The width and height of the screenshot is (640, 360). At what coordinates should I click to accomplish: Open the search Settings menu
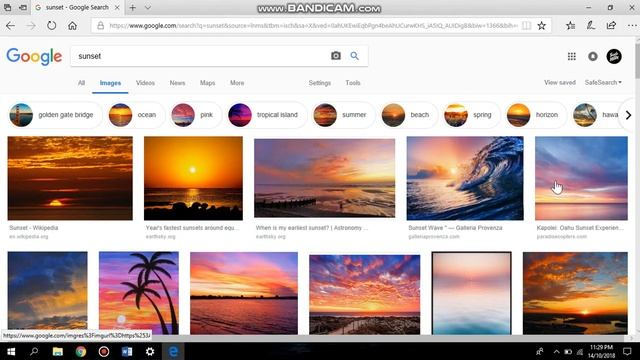tap(320, 83)
